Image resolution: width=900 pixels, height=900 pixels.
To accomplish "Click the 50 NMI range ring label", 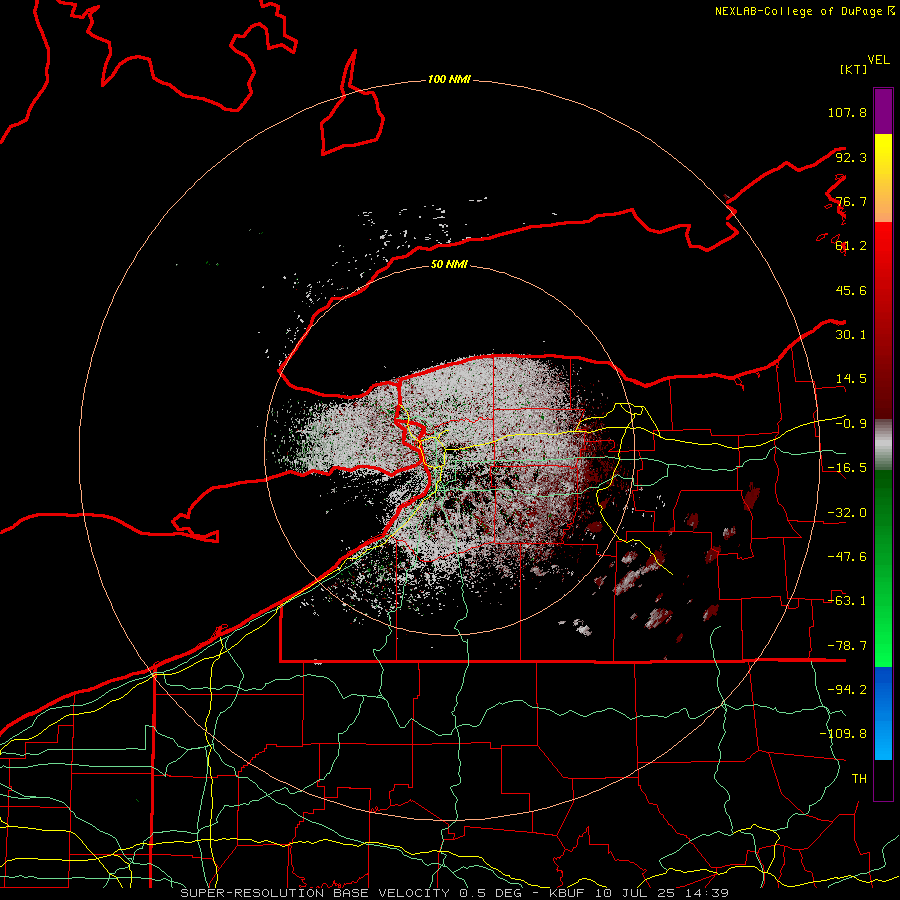I will pos(449,264).
